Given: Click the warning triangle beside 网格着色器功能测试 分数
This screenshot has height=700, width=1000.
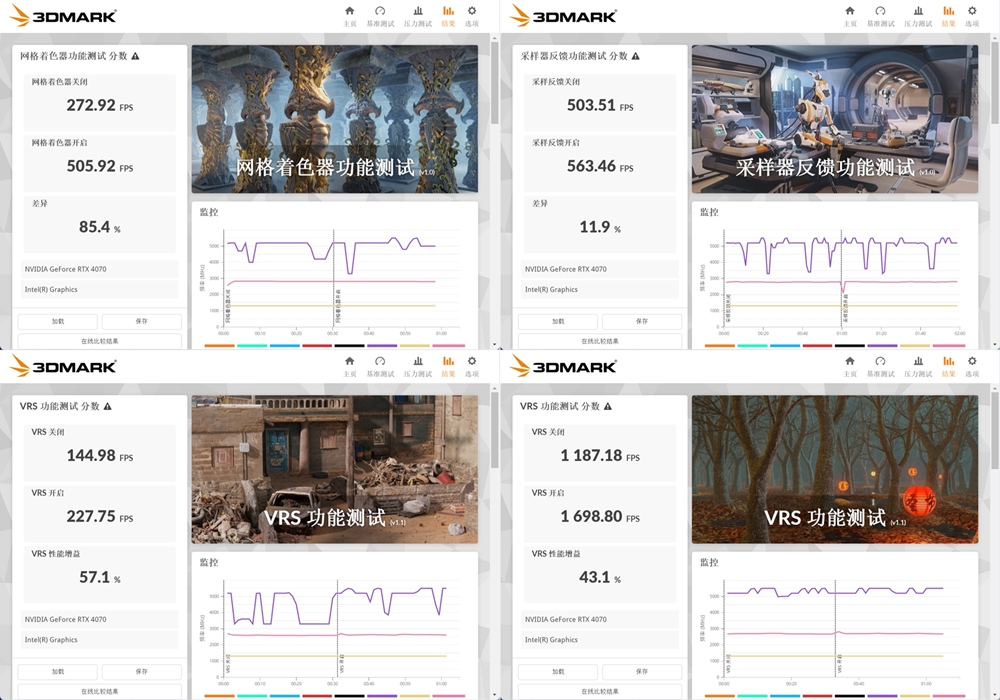Looking at the screenshot, I should point(135,56).
